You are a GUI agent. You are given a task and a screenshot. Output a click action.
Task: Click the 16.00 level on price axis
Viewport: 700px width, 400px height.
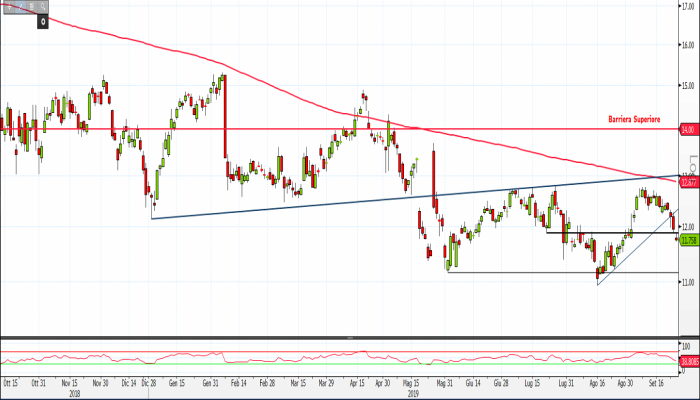point(688,45)
